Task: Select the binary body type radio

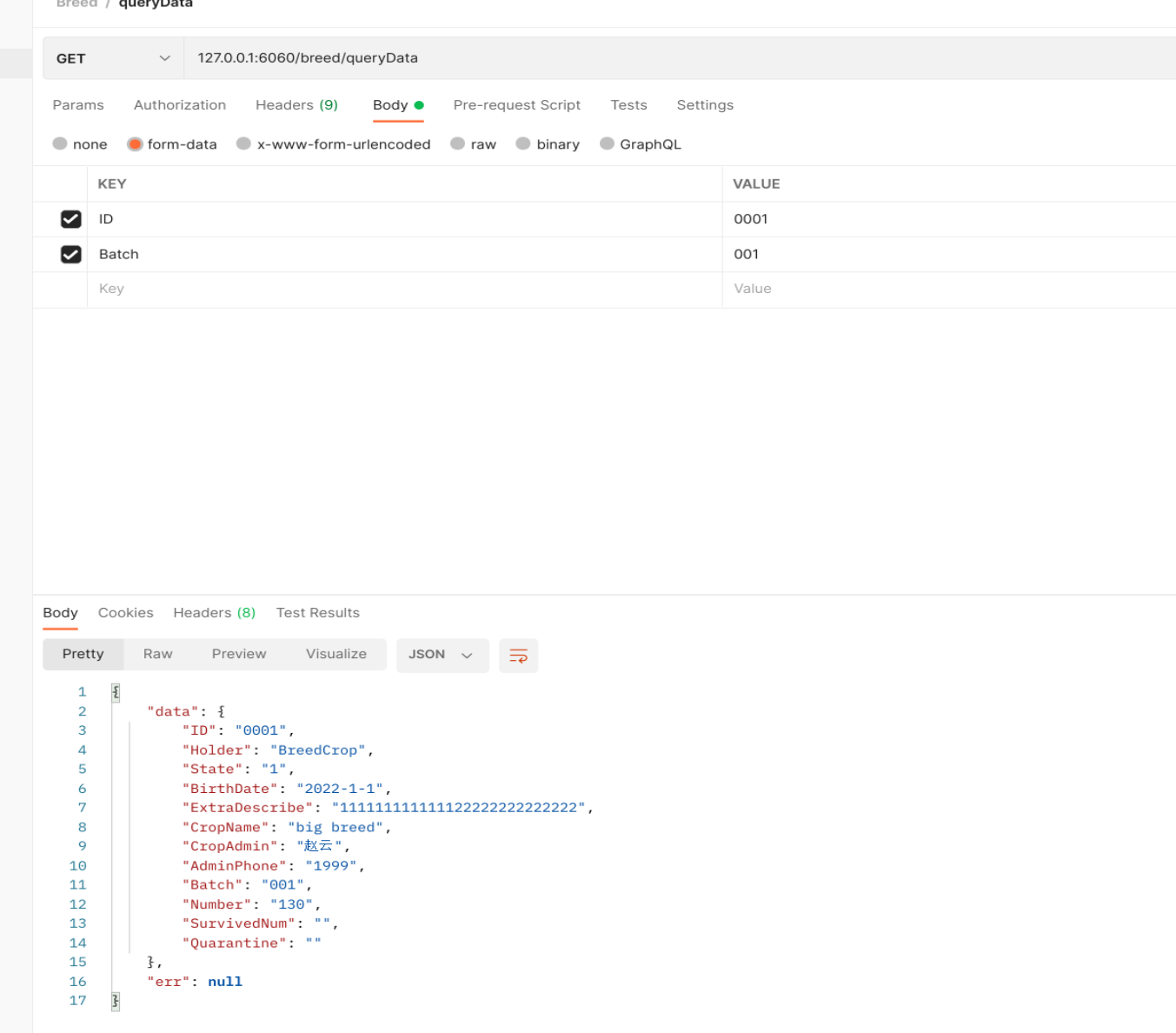Action: pyautogui.click(x=523, y=143)
